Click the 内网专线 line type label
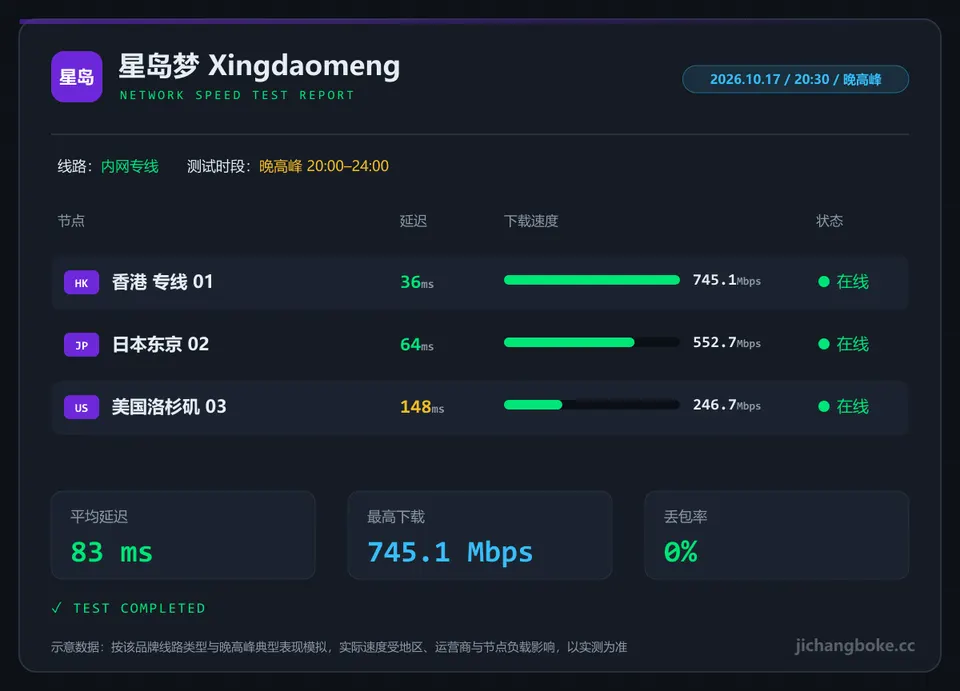960x691 pixels. pyautogui.click(x=130, y=166)
